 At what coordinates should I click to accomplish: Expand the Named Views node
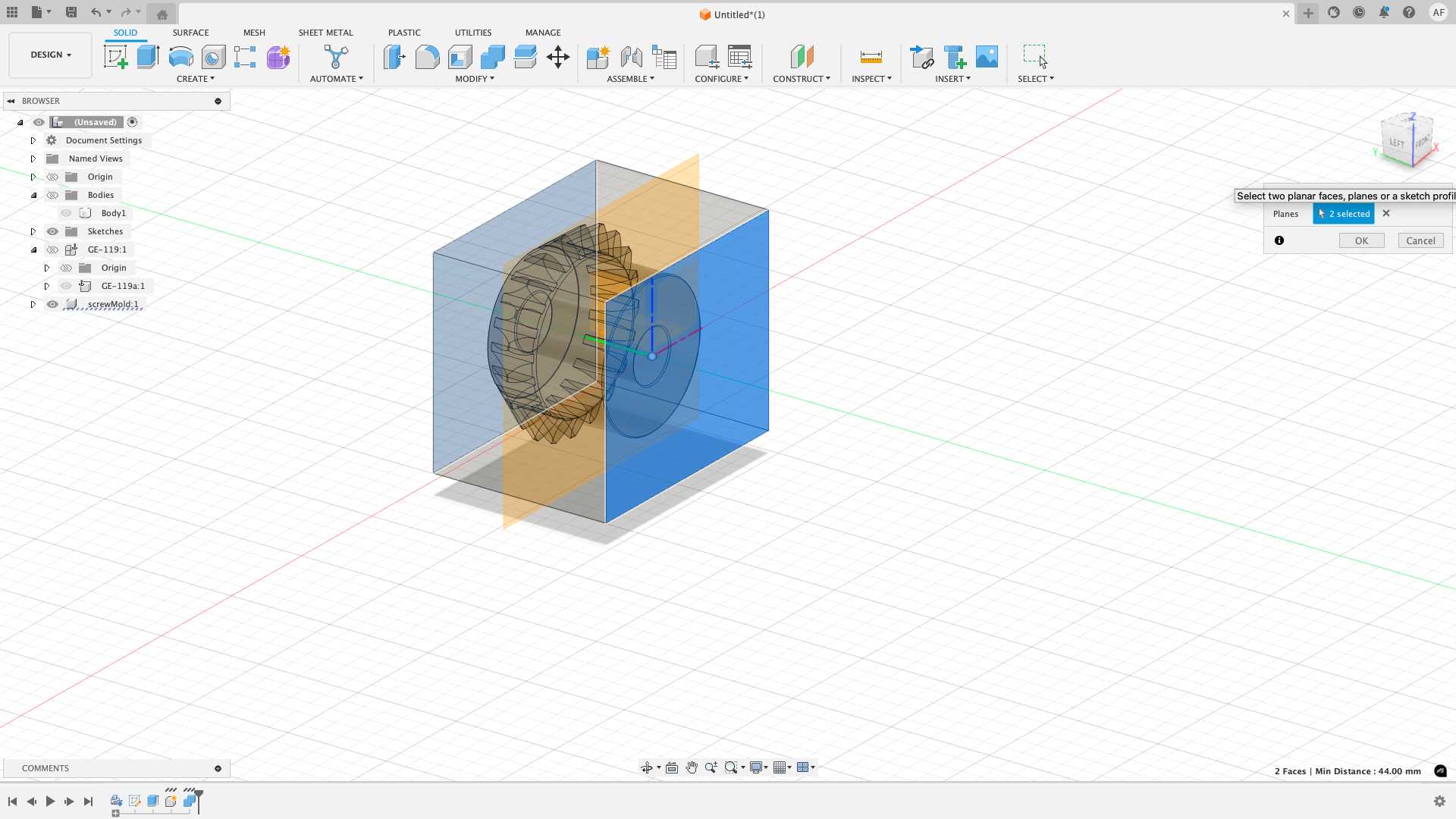pyautogui.click(x=33, y=158)
